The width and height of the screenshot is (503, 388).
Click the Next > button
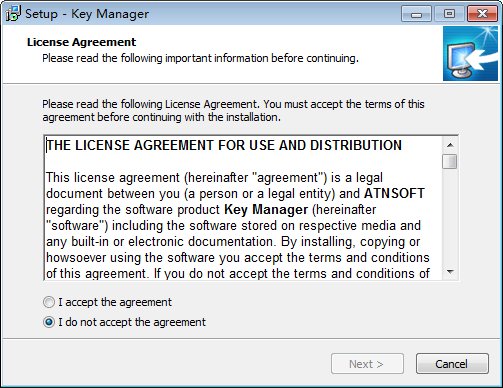point(367,364)
